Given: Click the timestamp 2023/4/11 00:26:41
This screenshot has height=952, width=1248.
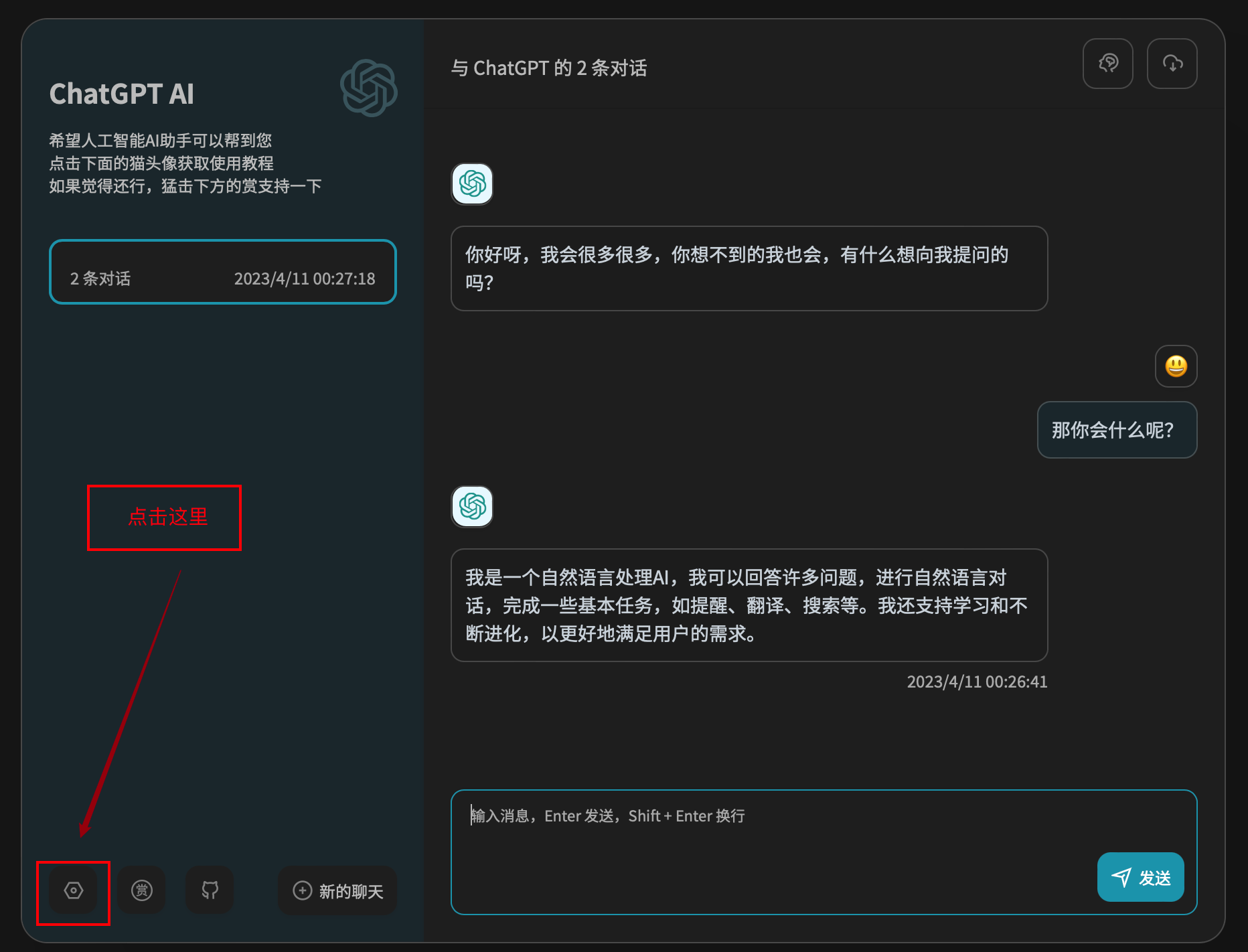Looking at the screenshot, I should click(x=977, y=682).
